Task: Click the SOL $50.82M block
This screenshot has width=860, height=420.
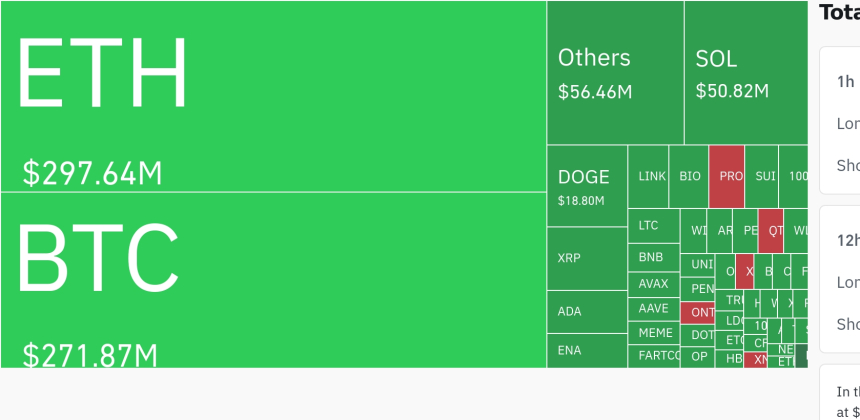Action: pyautogui.click(x=745, y=72)
